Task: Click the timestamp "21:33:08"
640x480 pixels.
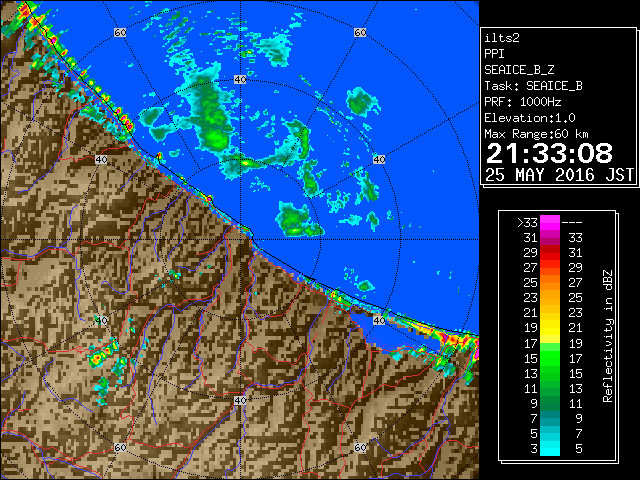Action: point(549,153)
